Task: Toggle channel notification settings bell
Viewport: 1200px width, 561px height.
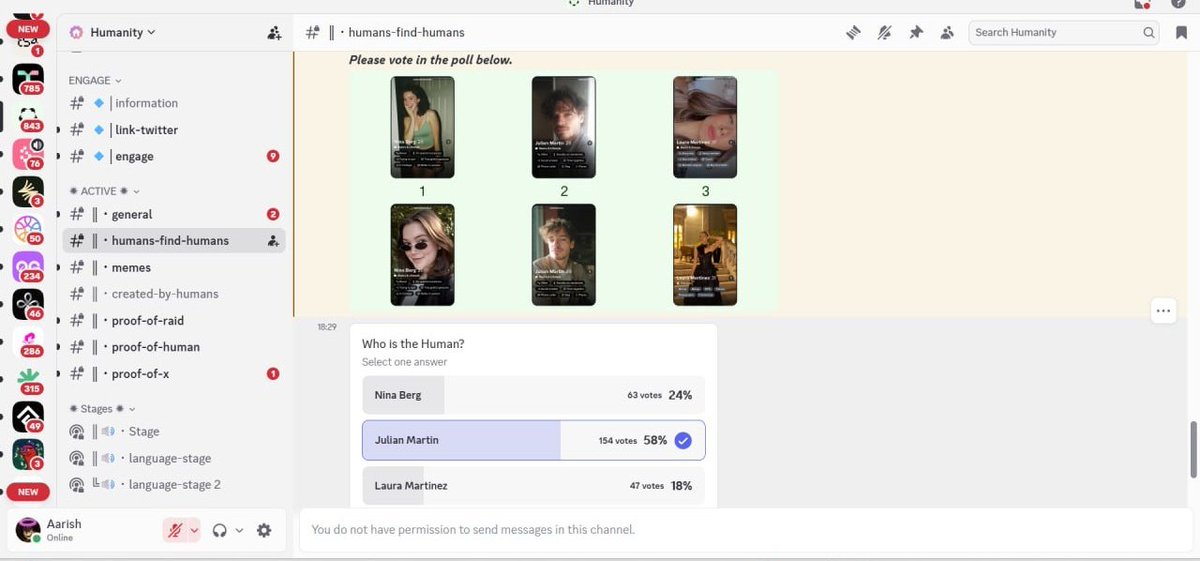Action: (884, 33)
